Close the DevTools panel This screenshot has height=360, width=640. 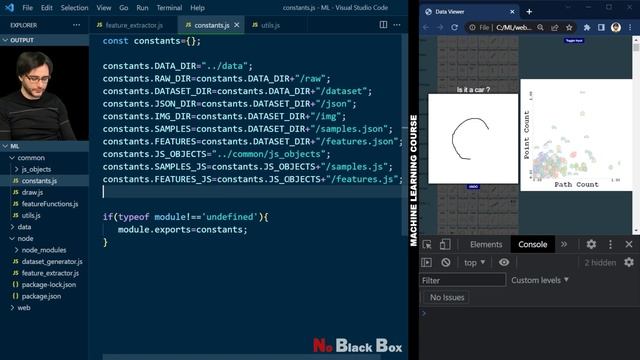(x=629, y=244)
